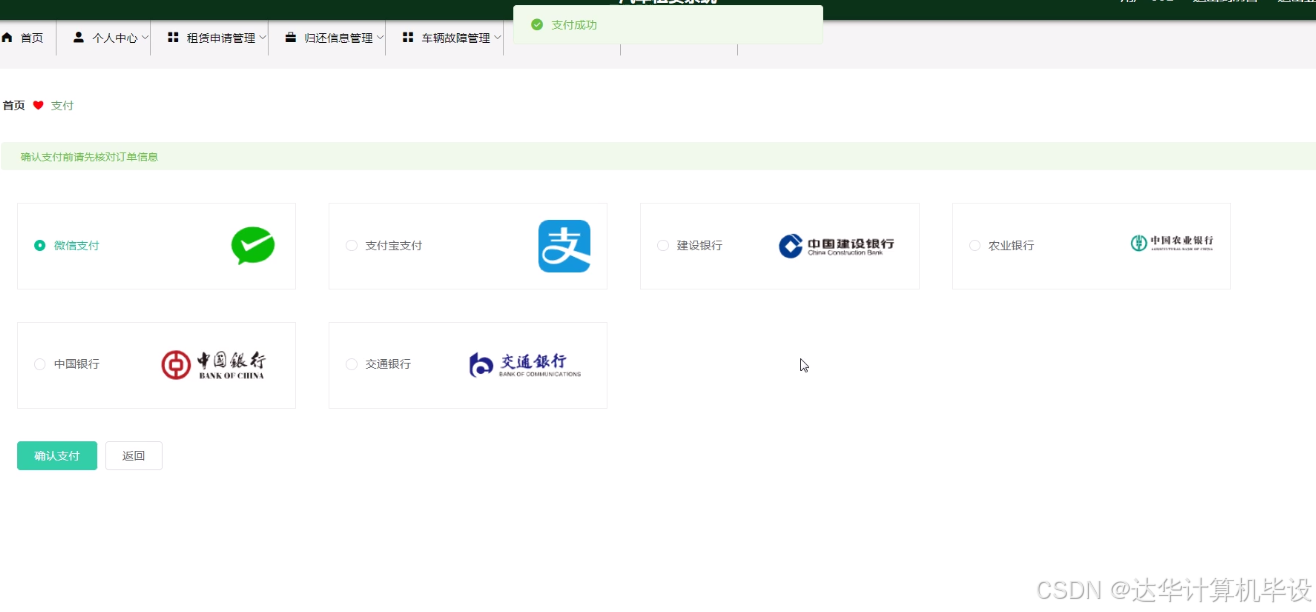The width and height of the screenshot is (1316, 612).
Task: Choose the 建设银行 radio option
Action: [x=663, y=245]
